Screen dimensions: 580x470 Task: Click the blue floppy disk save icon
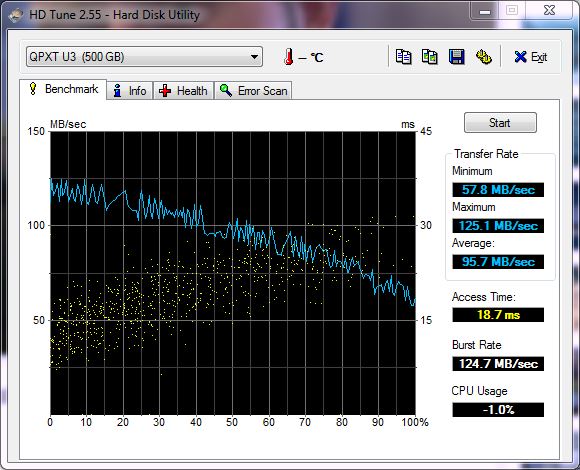pyautogui.click(x=456, y=57)
